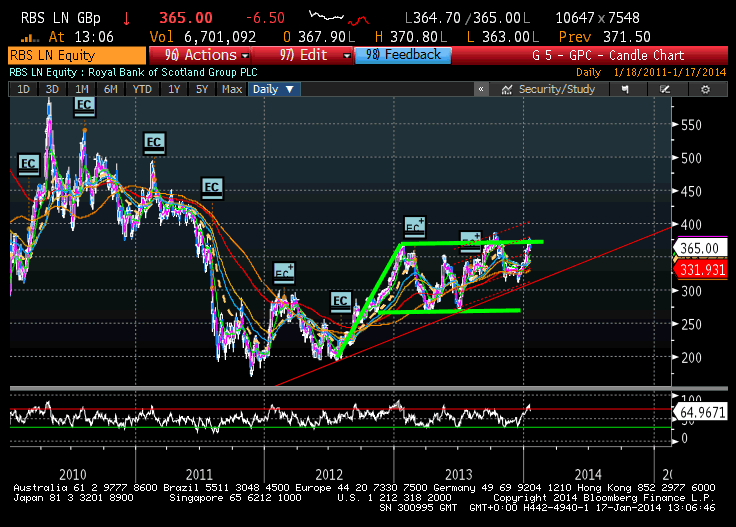Image resolution: width=736 pixels, height=527 pixels.
Task: Click the red down arrow beside RBS LN GBp
Action: coord(126,19)
